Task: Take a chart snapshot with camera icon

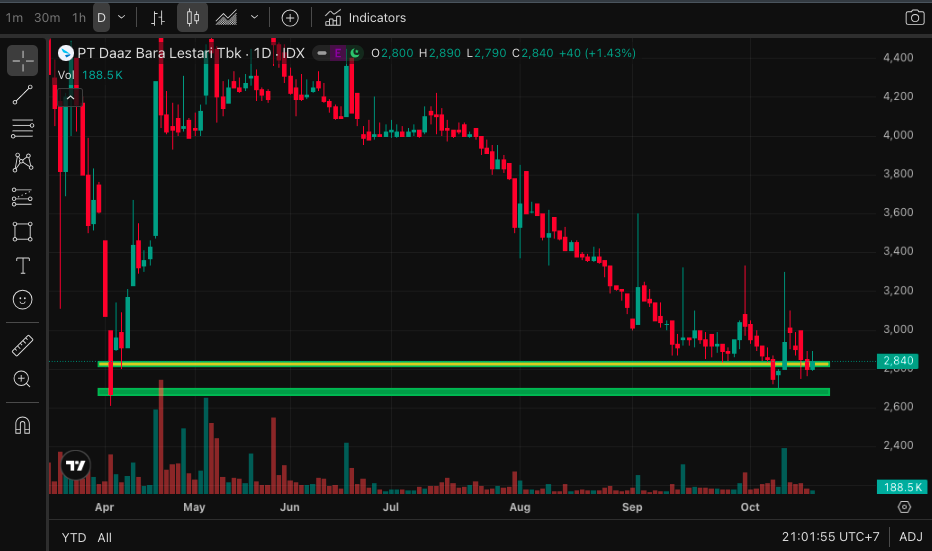Action: 914,17
